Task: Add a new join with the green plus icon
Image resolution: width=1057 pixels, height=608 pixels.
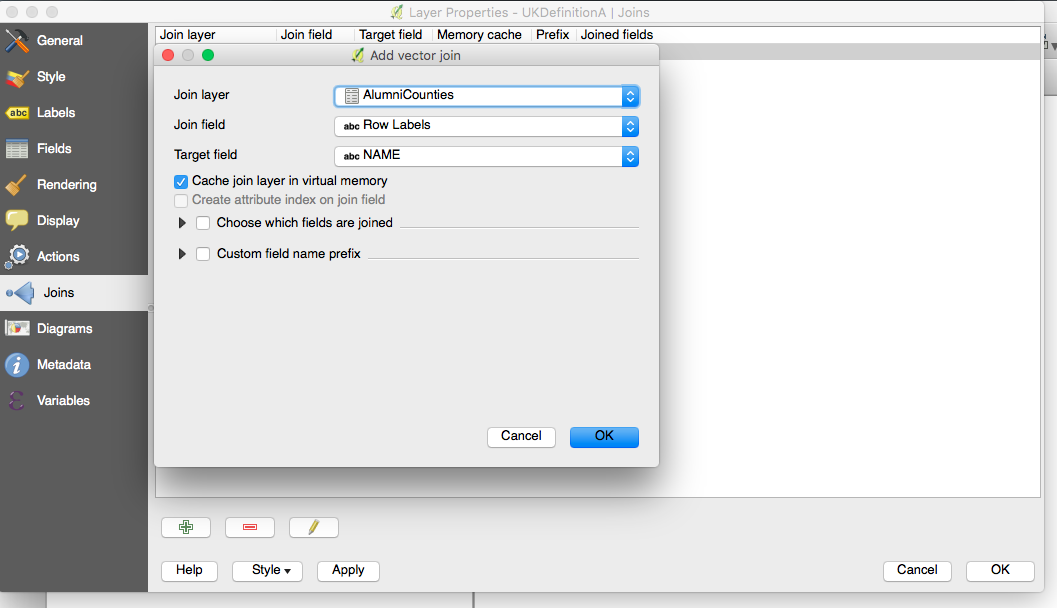Action: tap(186, 527)
